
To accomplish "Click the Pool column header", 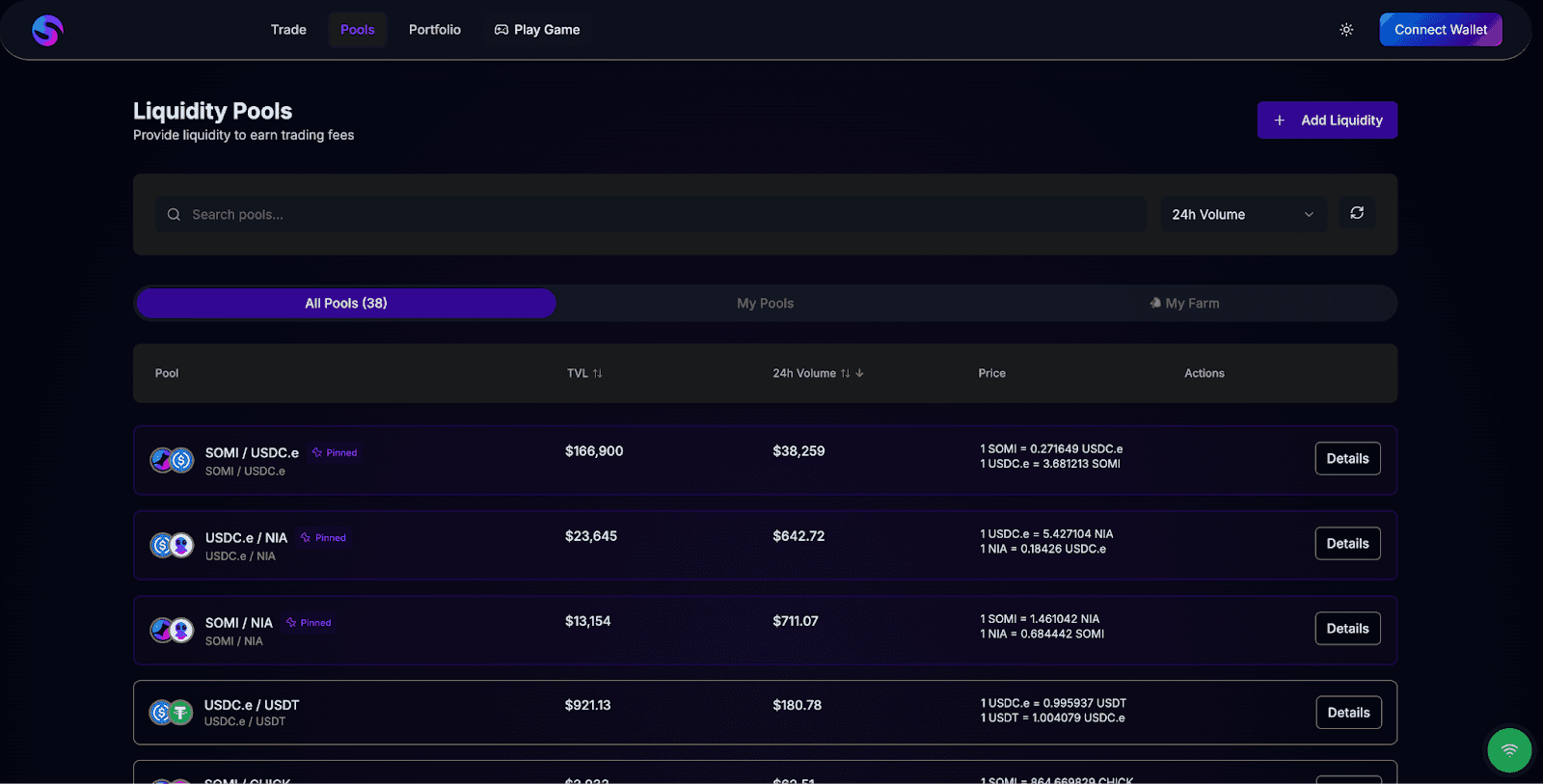I will pos(167,373).
